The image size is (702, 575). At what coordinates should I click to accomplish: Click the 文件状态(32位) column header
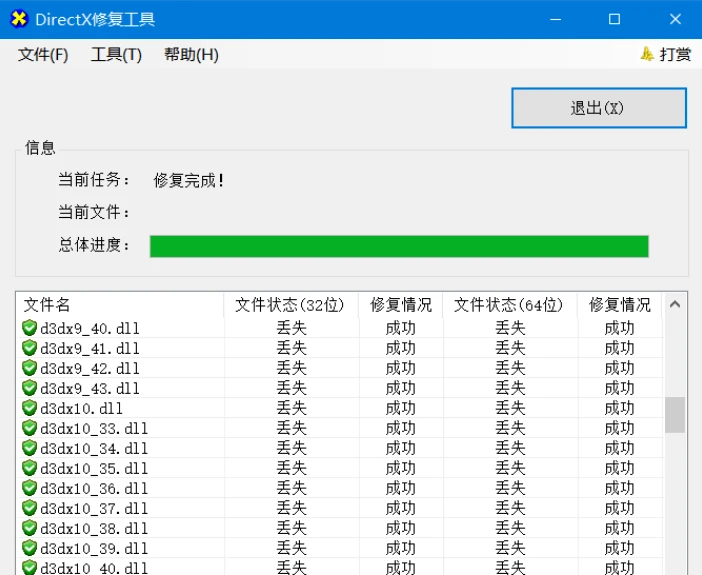[290, 305]
